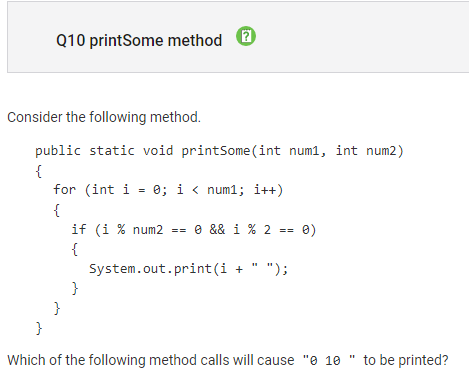Click the 'int num1' parameter in the signature
This screenshot has width=469, height=379.
[289, 151]
